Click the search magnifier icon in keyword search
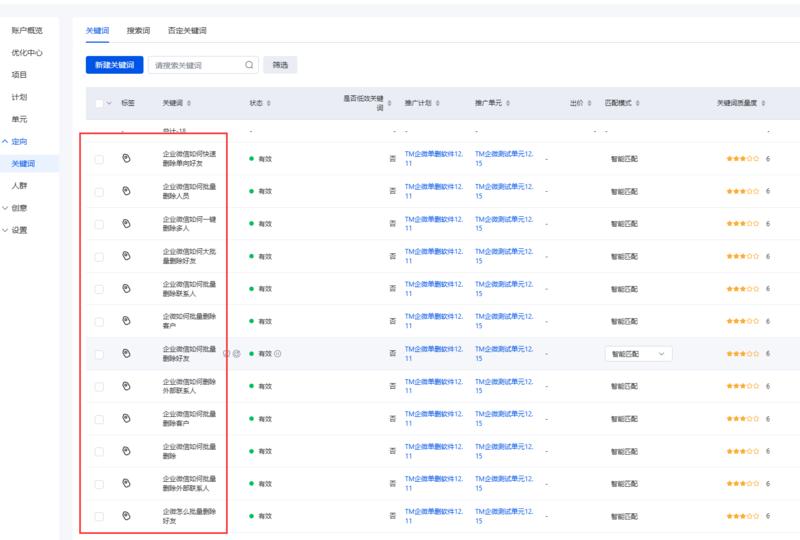The image size is (800, 540). (250, 65)
